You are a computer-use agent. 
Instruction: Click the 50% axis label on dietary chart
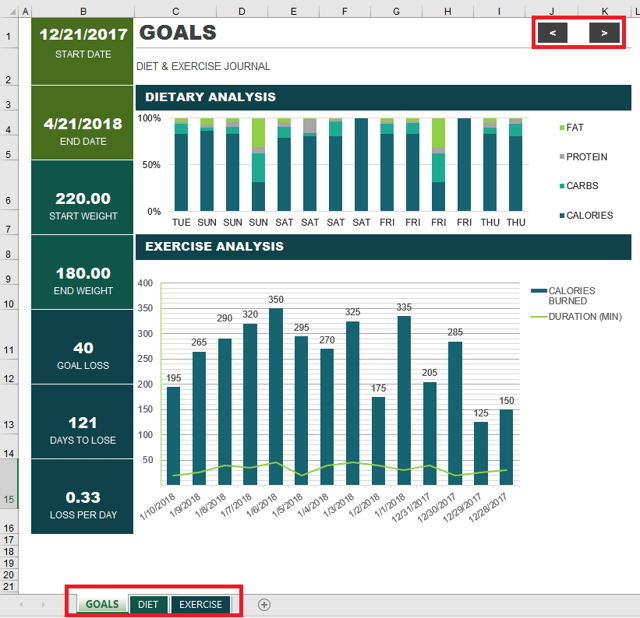[x=151, y=165]
